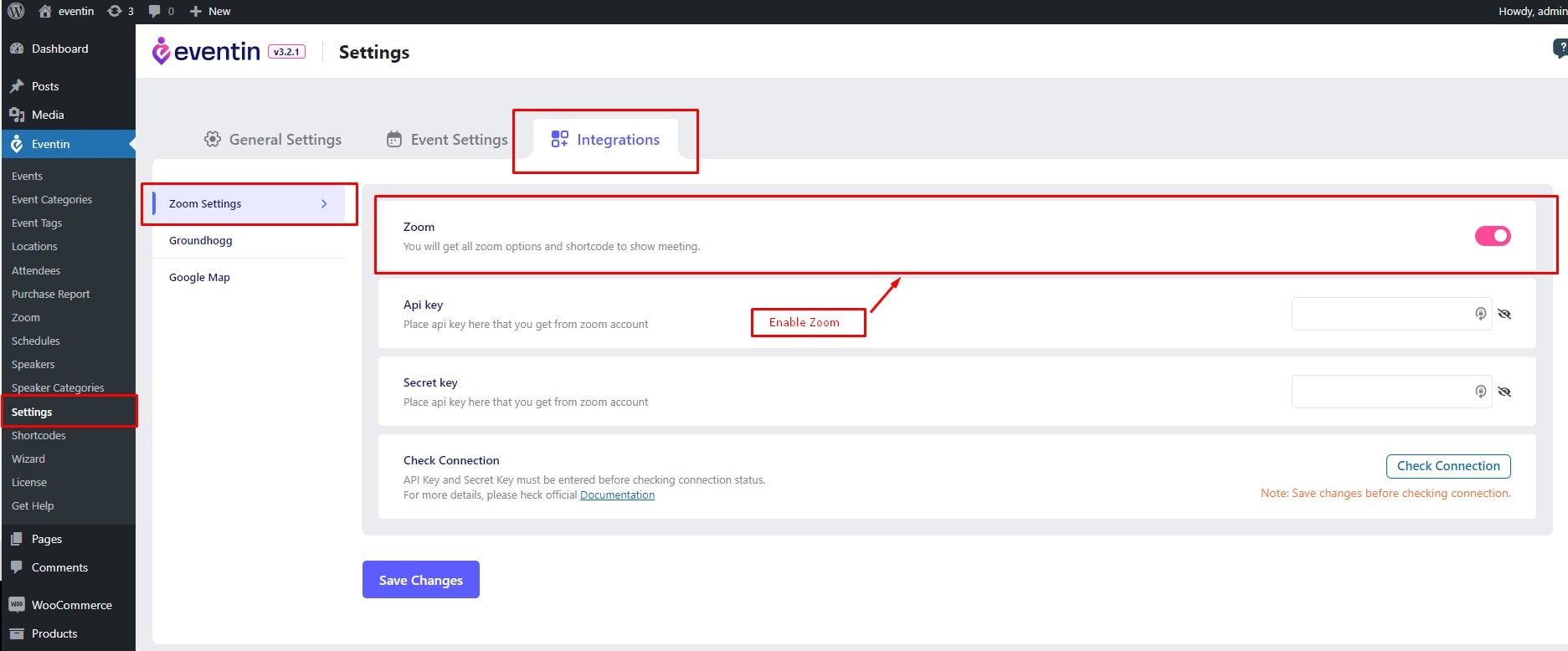Image resolution: width=1568 pixels, height=651 pixels.
Task: Click the plus New icon
Action: pos(196,11)
